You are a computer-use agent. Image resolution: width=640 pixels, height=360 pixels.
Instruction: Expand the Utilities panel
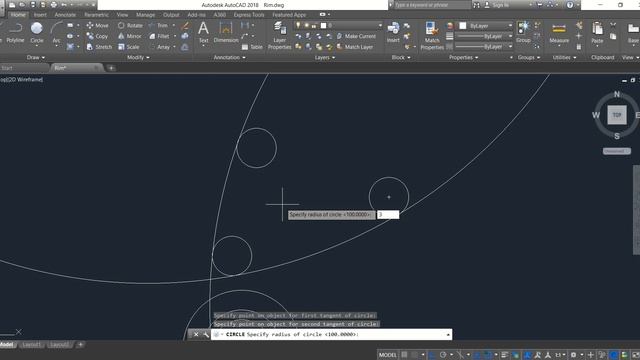(564, 58)
